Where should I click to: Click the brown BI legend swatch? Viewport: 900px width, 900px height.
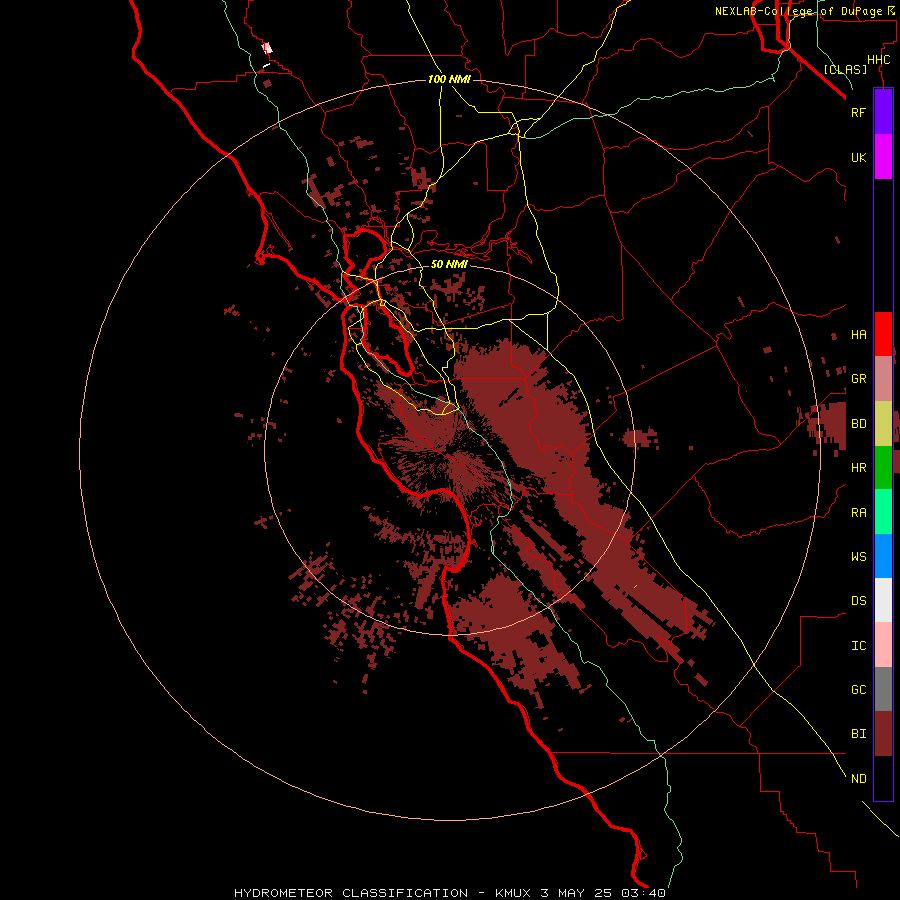[883, 734]
